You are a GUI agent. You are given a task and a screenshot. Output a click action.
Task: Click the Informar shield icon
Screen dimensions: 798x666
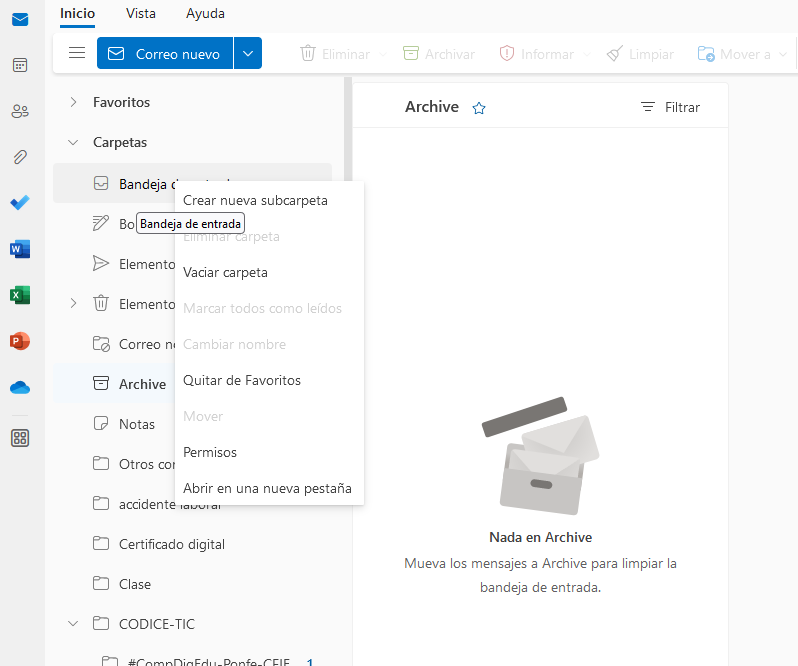(x=507, y=53)
